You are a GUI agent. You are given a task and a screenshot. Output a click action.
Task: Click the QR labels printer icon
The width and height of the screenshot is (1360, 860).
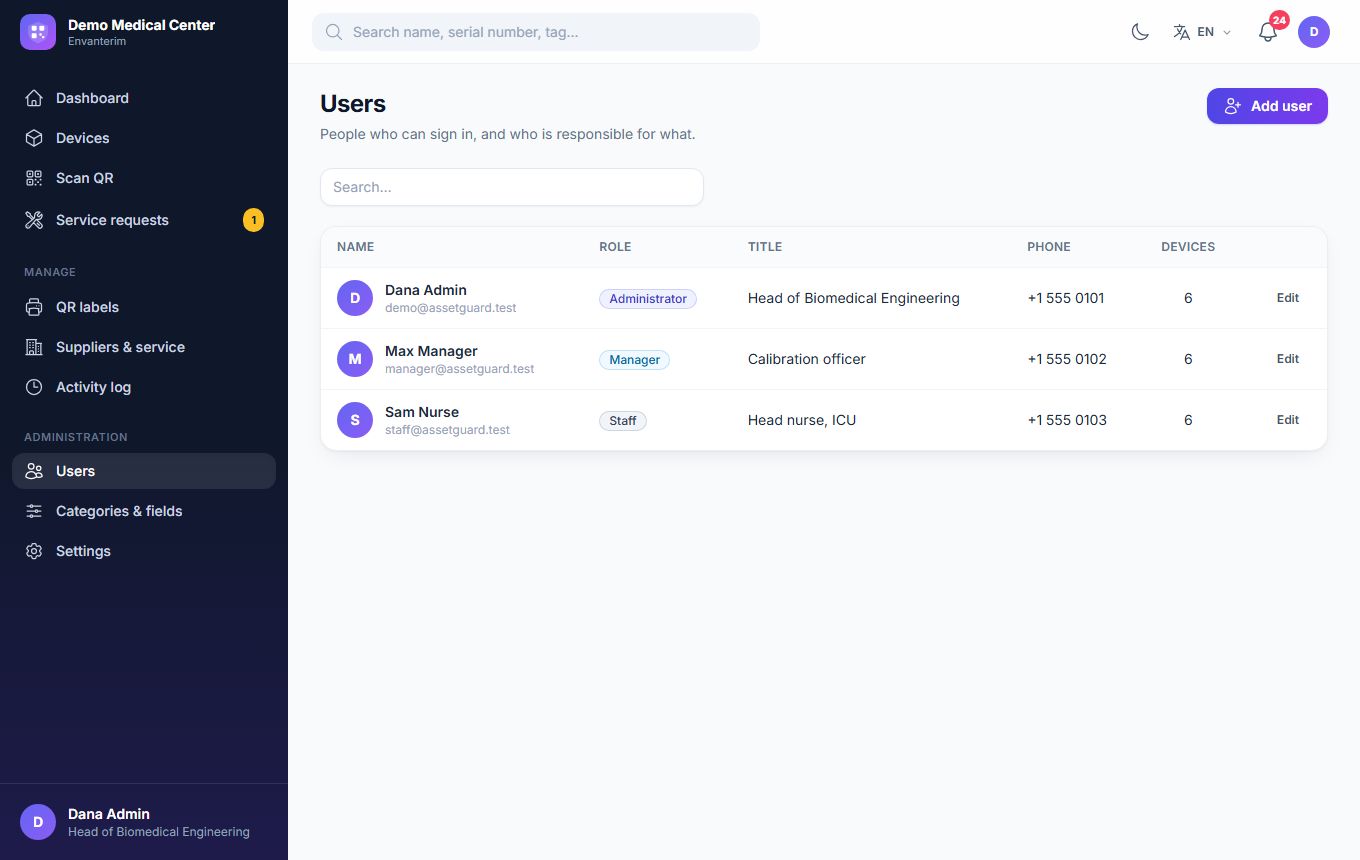click(34, 307)
